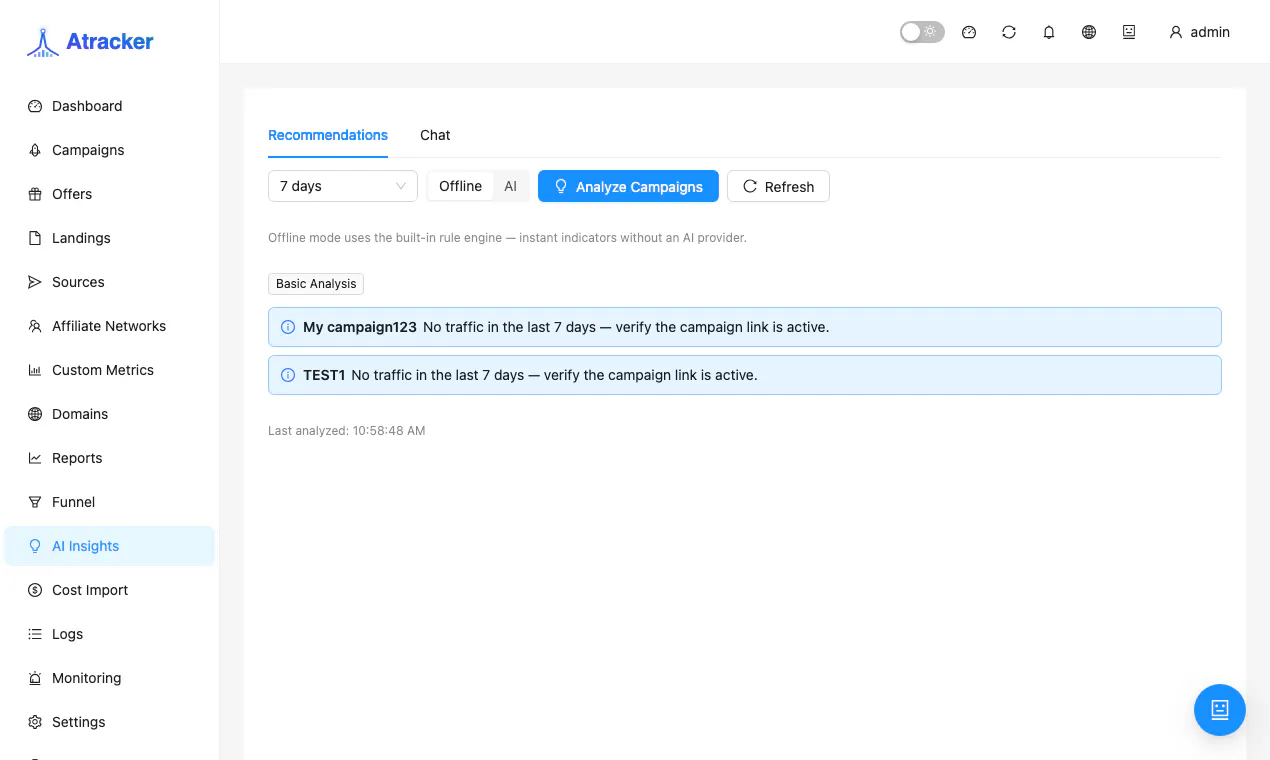Open Monitoring menu item
This screenshot has width=1270, height=760.
[x=109, y=678]
